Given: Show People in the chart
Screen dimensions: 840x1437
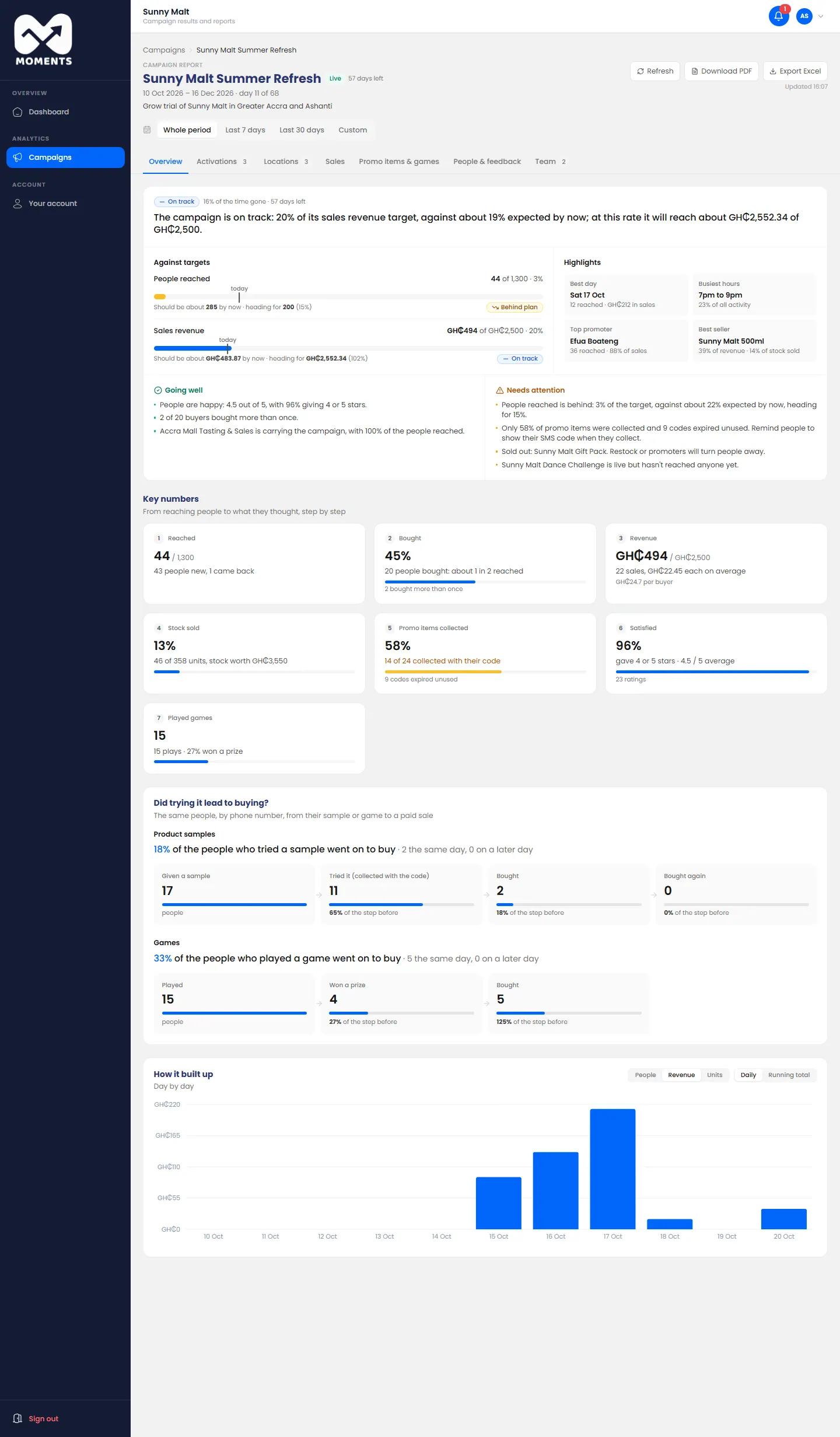Looking at the screenshot, I should coord(645,1075).
